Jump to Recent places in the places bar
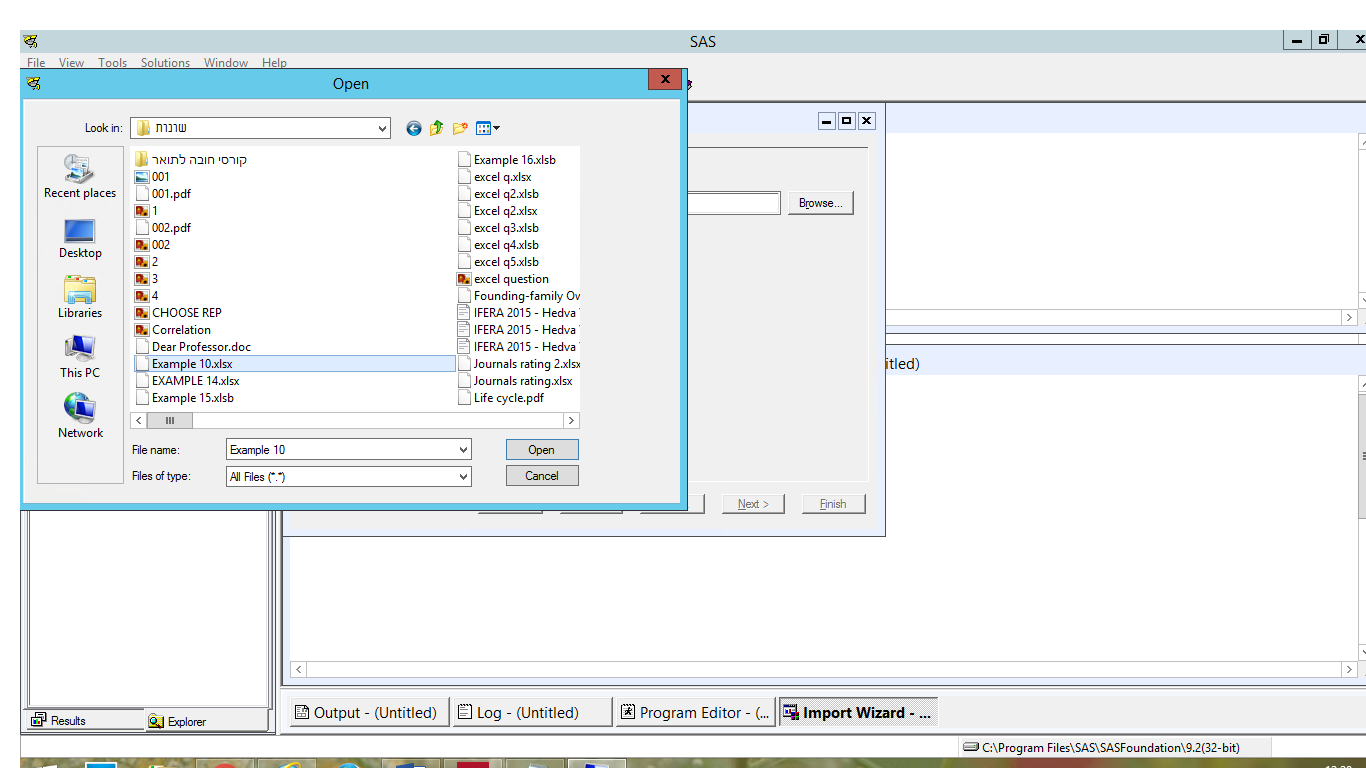Screen dimensions: 1366x768 80,176
